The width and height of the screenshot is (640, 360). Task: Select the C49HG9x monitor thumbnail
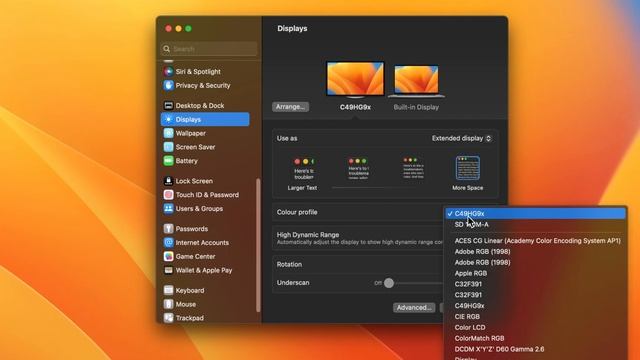[355, 80]
